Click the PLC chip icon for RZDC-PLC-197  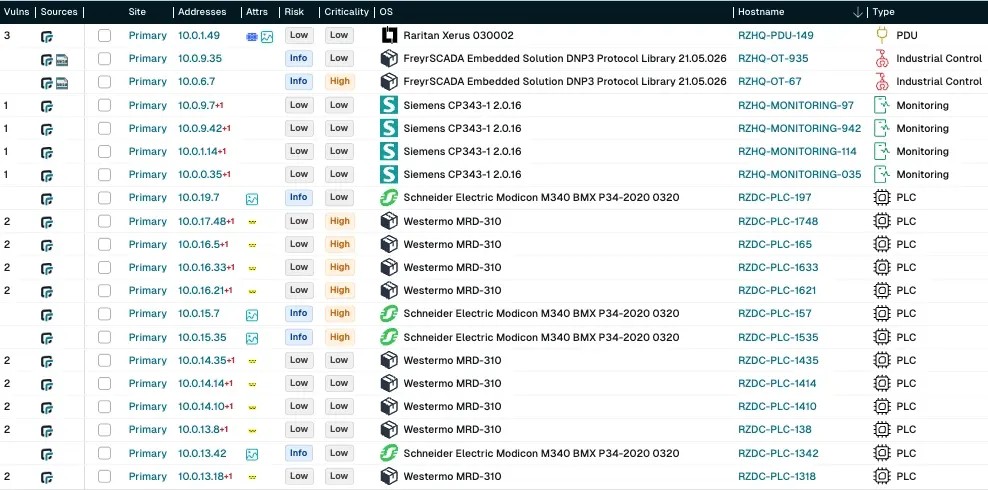point(882,198)
